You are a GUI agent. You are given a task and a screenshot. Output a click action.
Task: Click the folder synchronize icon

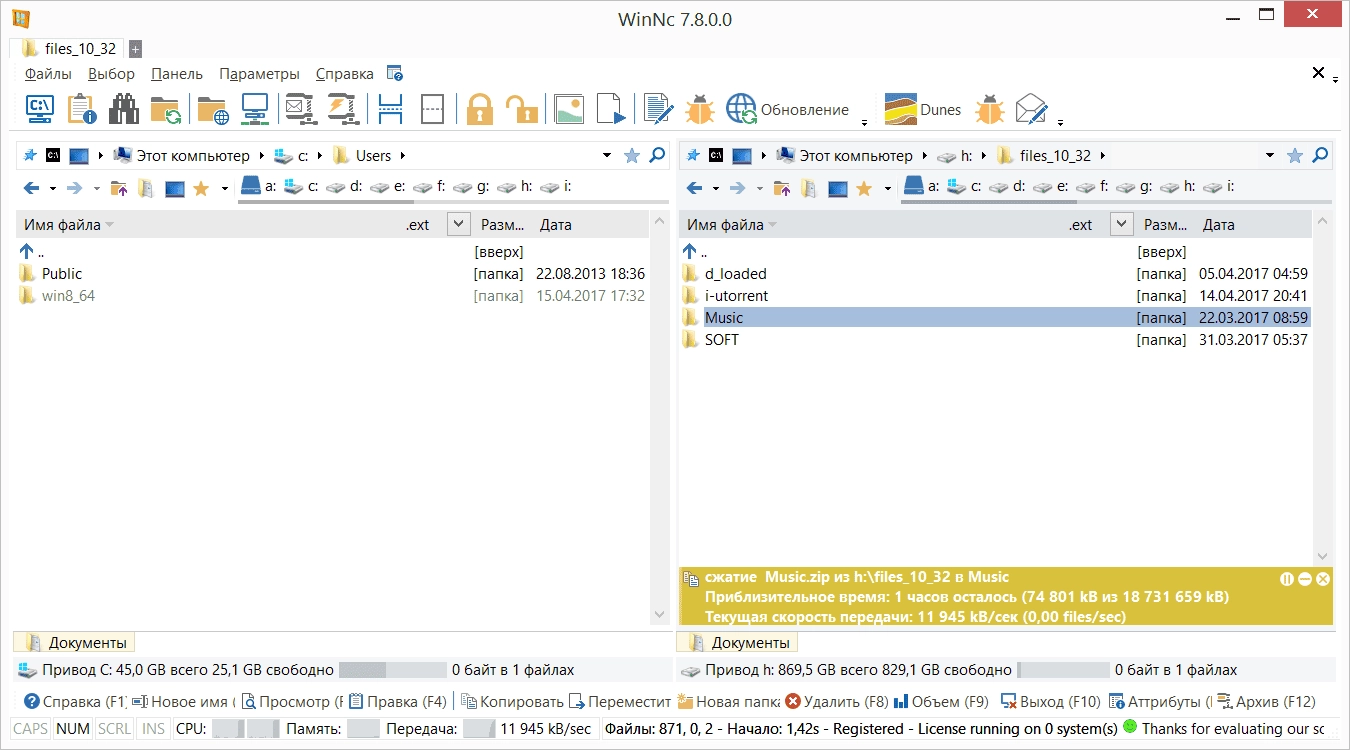tap(165, 109)
